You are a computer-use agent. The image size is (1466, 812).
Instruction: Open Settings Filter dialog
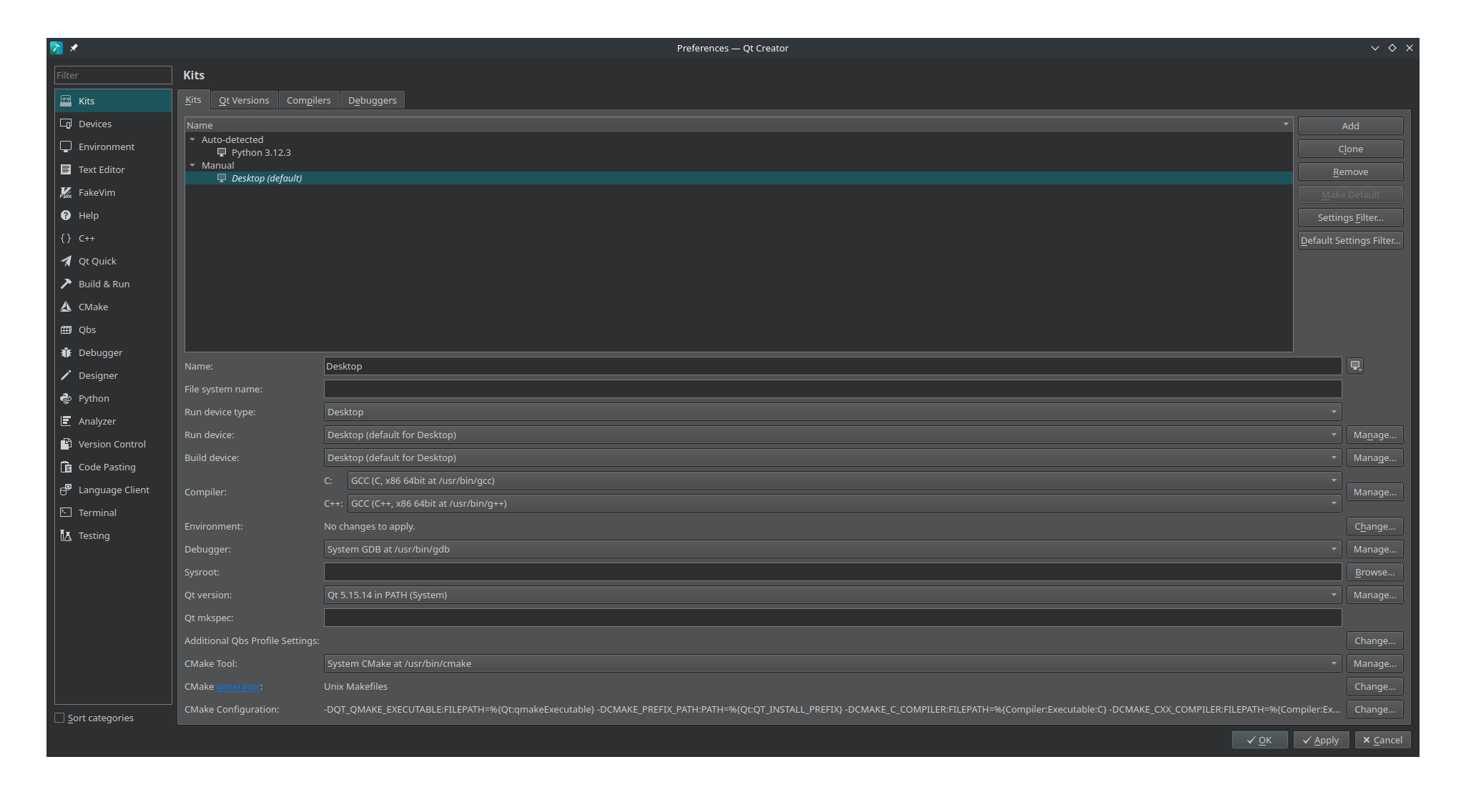coord(1350,217)
